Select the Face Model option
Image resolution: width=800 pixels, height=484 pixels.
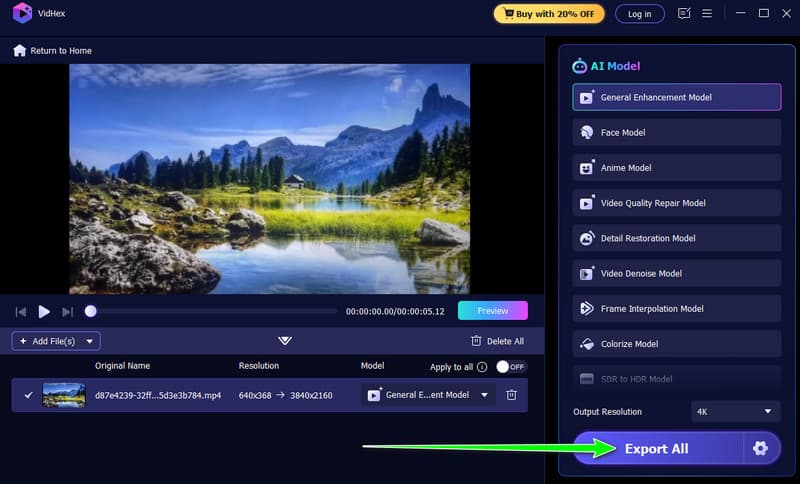pyautogui.click(x=677, y=132)
